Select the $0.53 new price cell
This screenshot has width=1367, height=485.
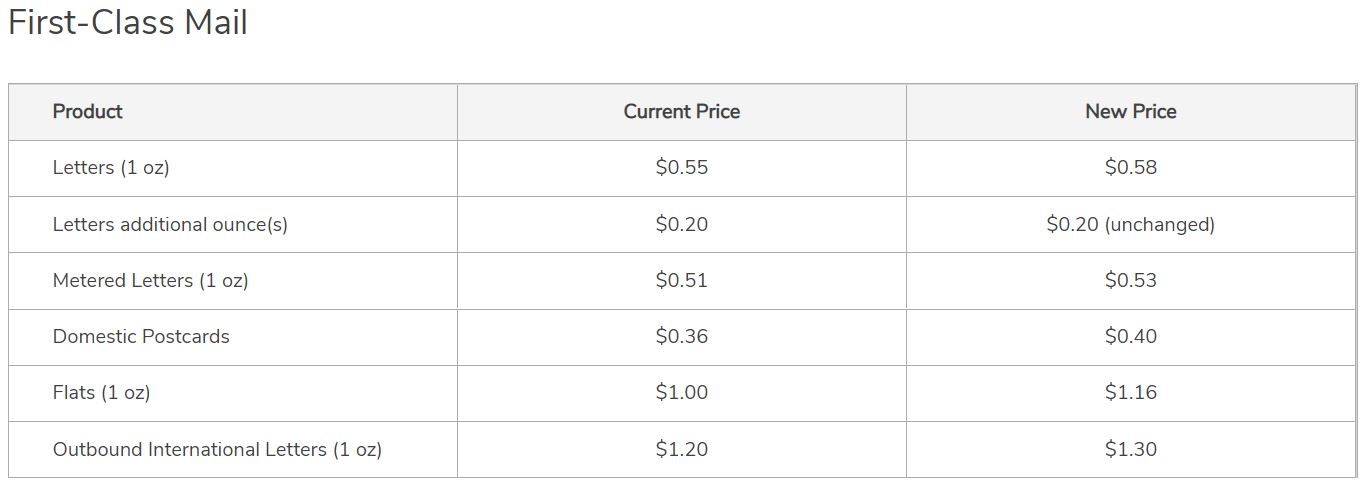(1131, 280)
